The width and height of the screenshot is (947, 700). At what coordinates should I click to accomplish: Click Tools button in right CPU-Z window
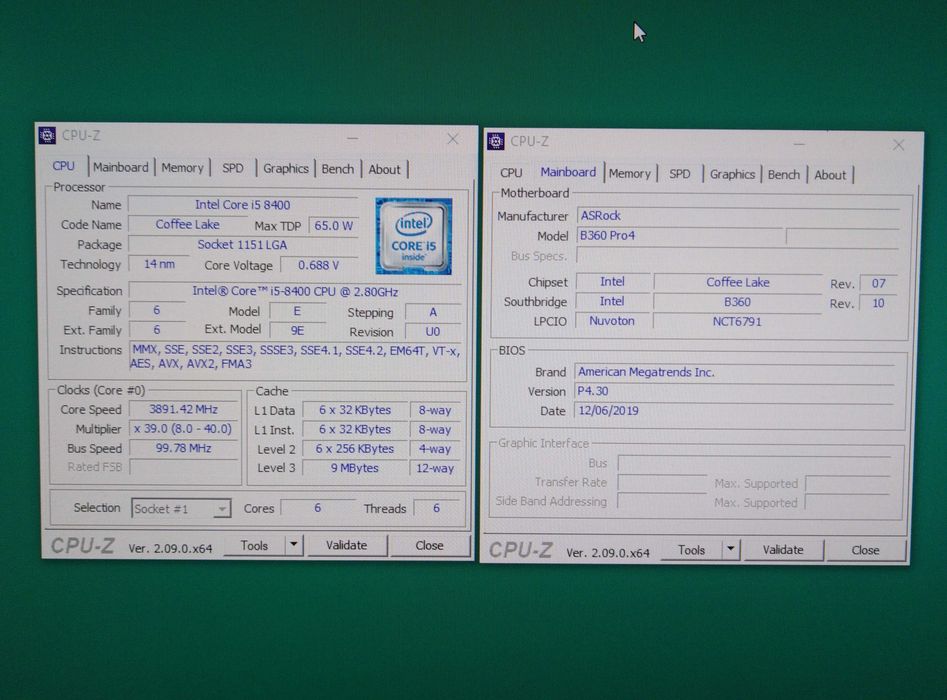pos(692,550)
